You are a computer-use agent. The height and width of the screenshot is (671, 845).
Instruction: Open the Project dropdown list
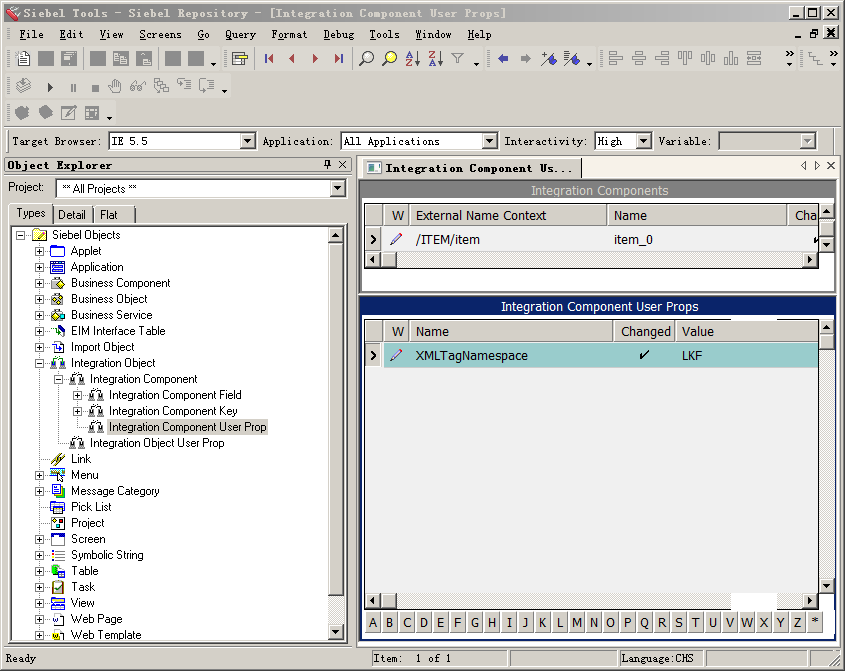337,188
